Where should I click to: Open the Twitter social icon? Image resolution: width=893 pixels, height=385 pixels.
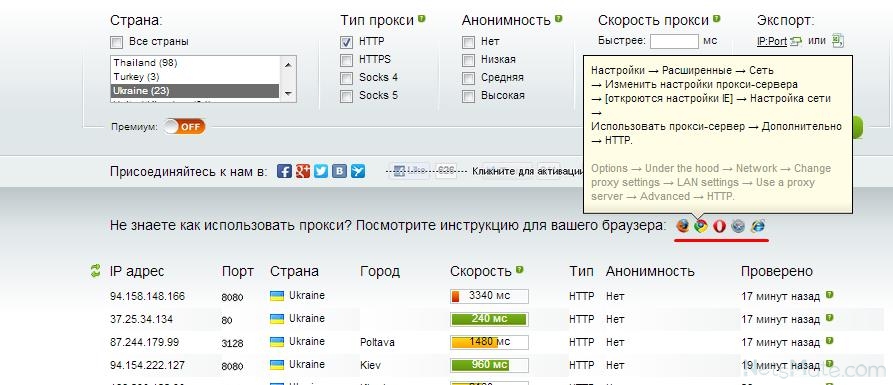click(x=321, y=171)
